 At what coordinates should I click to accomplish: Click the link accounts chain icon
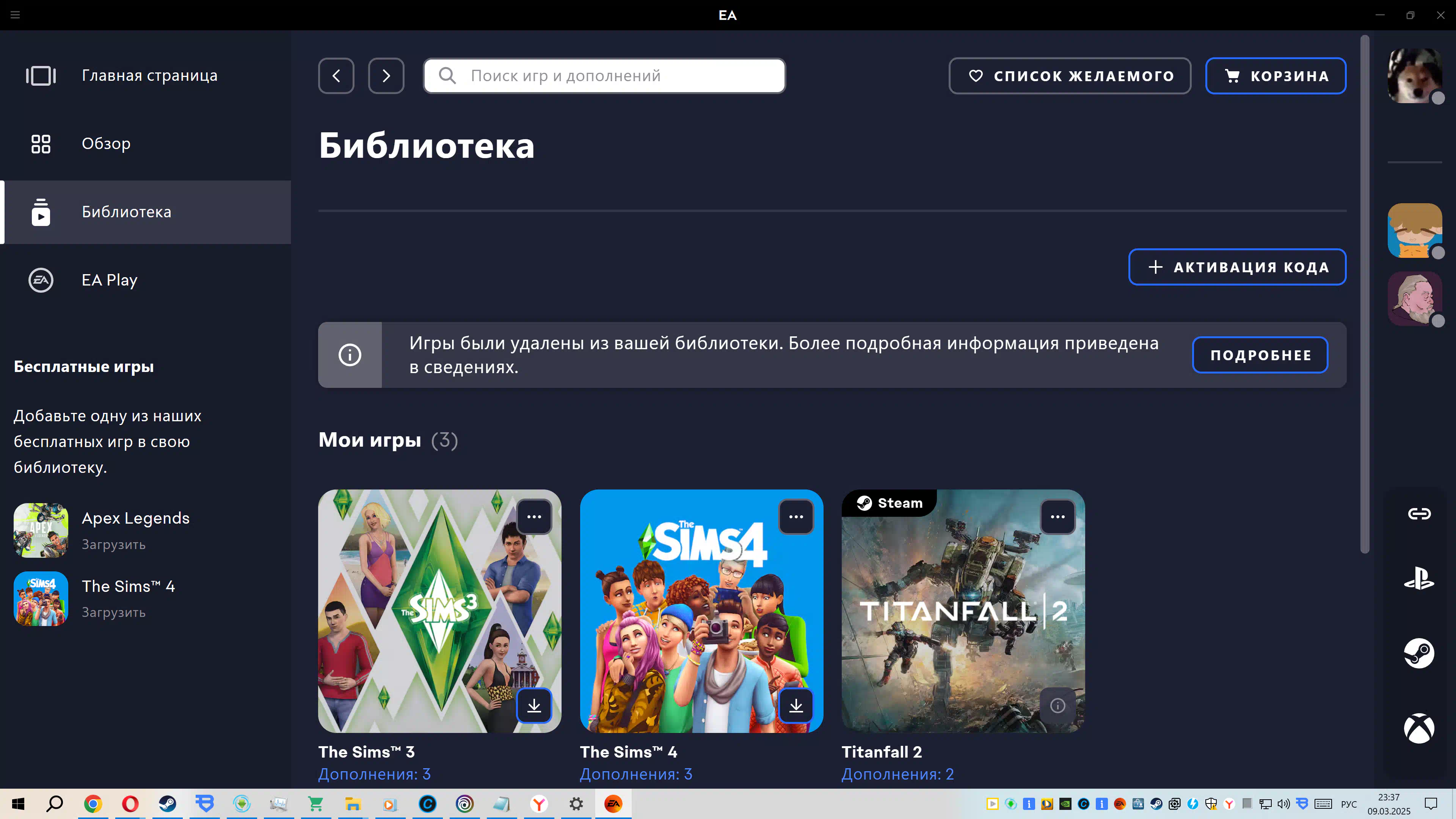[x=1419, y=513]
